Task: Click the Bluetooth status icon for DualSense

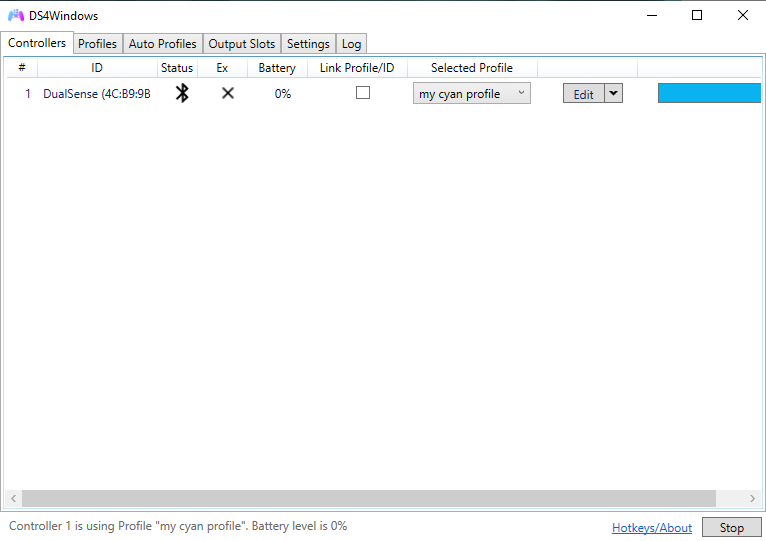Action: click(182, 93)
